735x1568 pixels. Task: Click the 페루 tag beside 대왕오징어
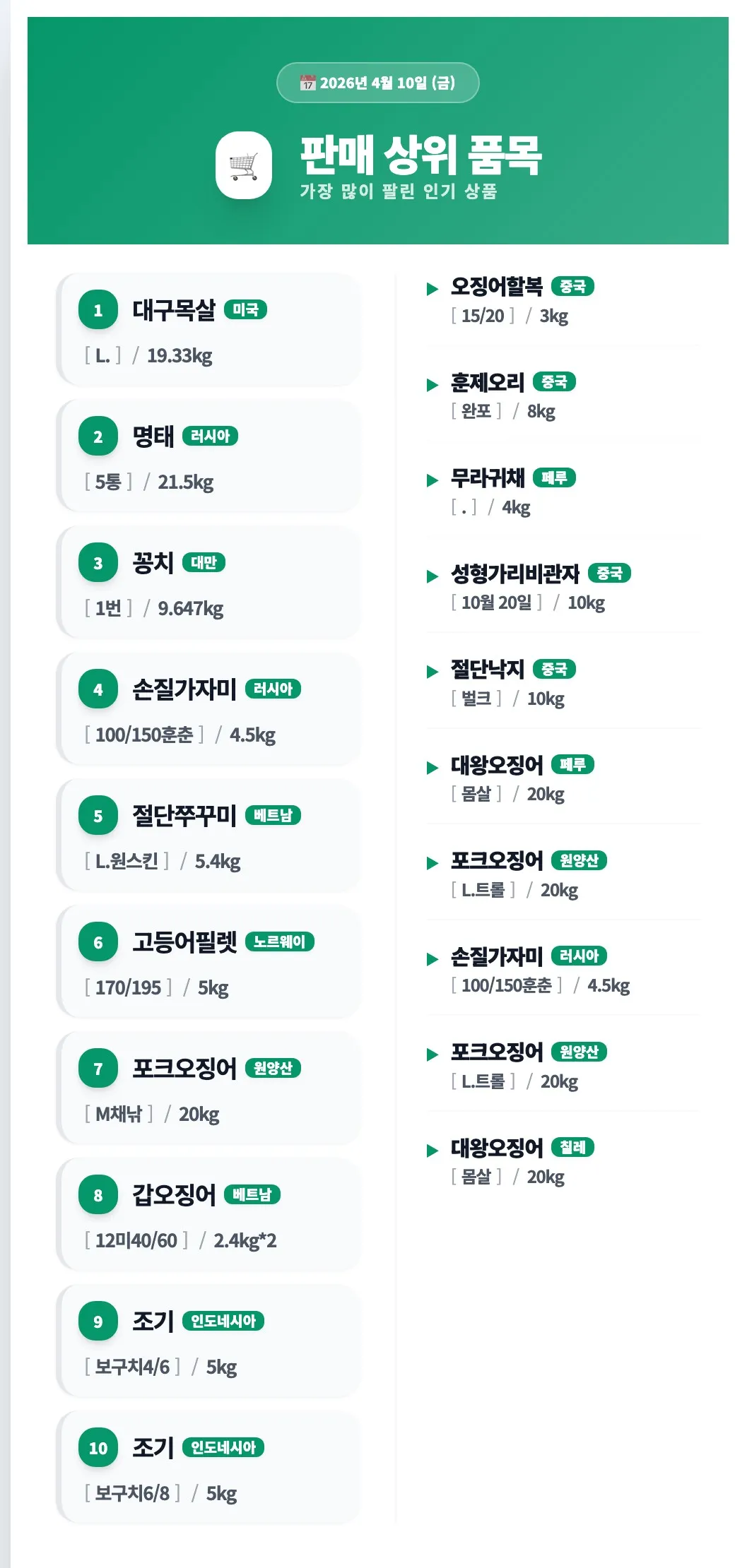click(572, 764)
